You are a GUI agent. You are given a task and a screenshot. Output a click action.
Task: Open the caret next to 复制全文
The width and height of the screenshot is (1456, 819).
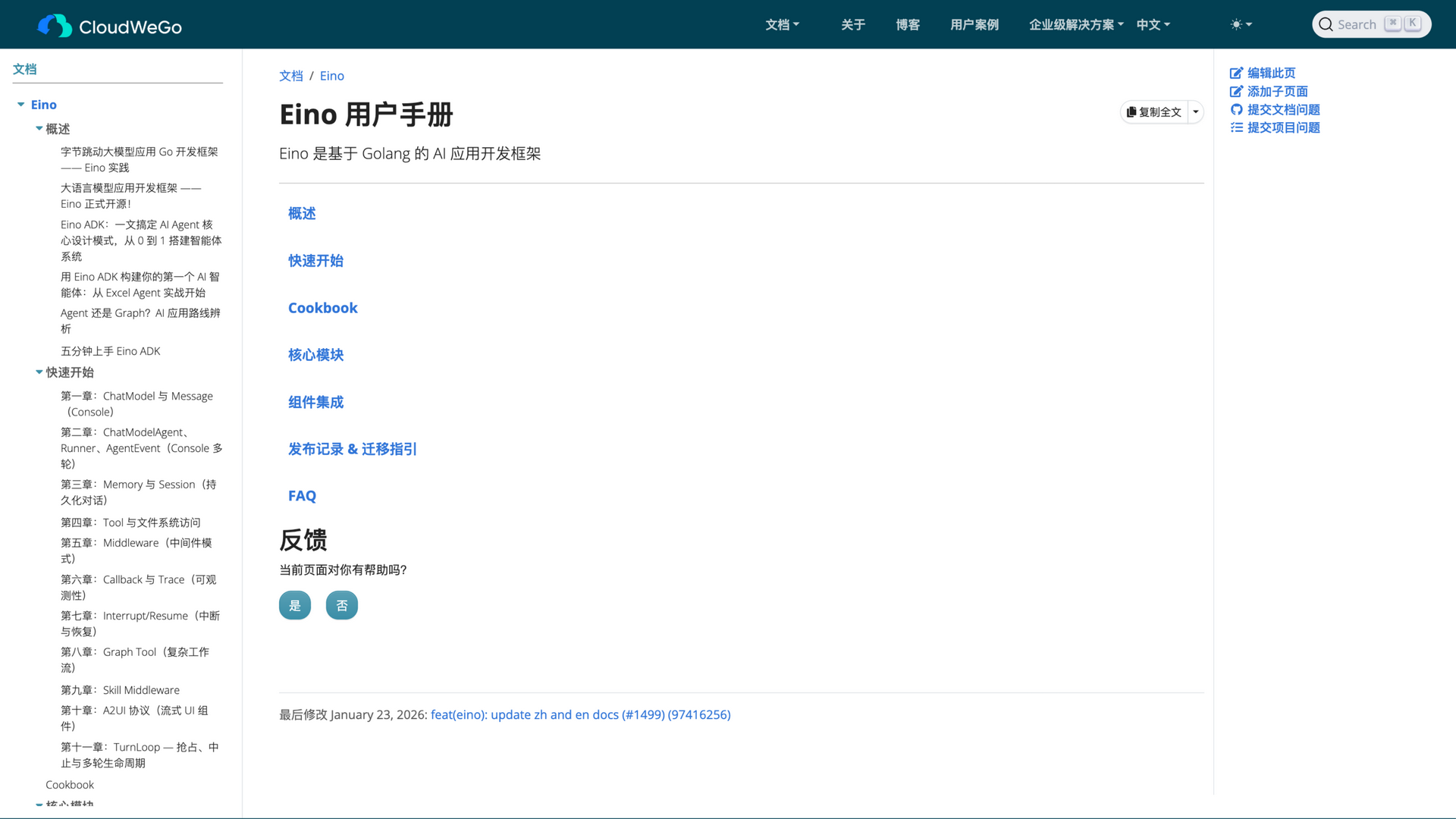1196,112
